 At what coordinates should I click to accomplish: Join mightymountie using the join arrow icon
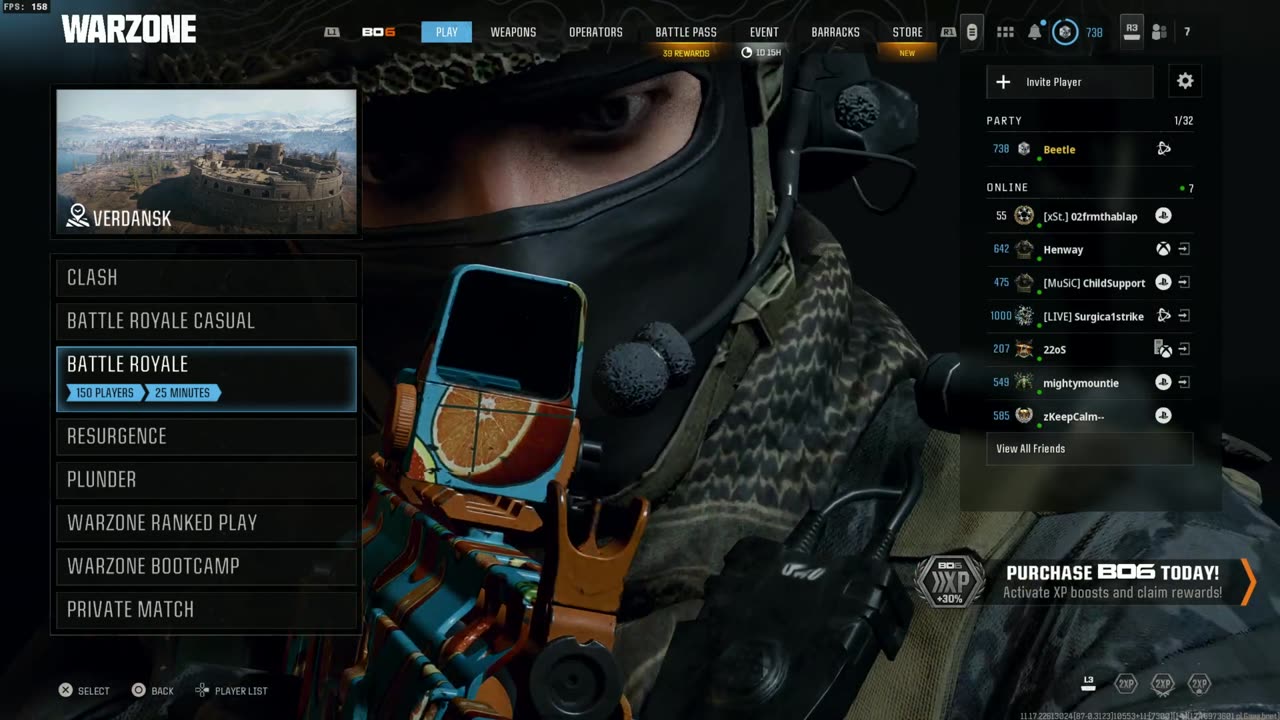[1184, 382]
